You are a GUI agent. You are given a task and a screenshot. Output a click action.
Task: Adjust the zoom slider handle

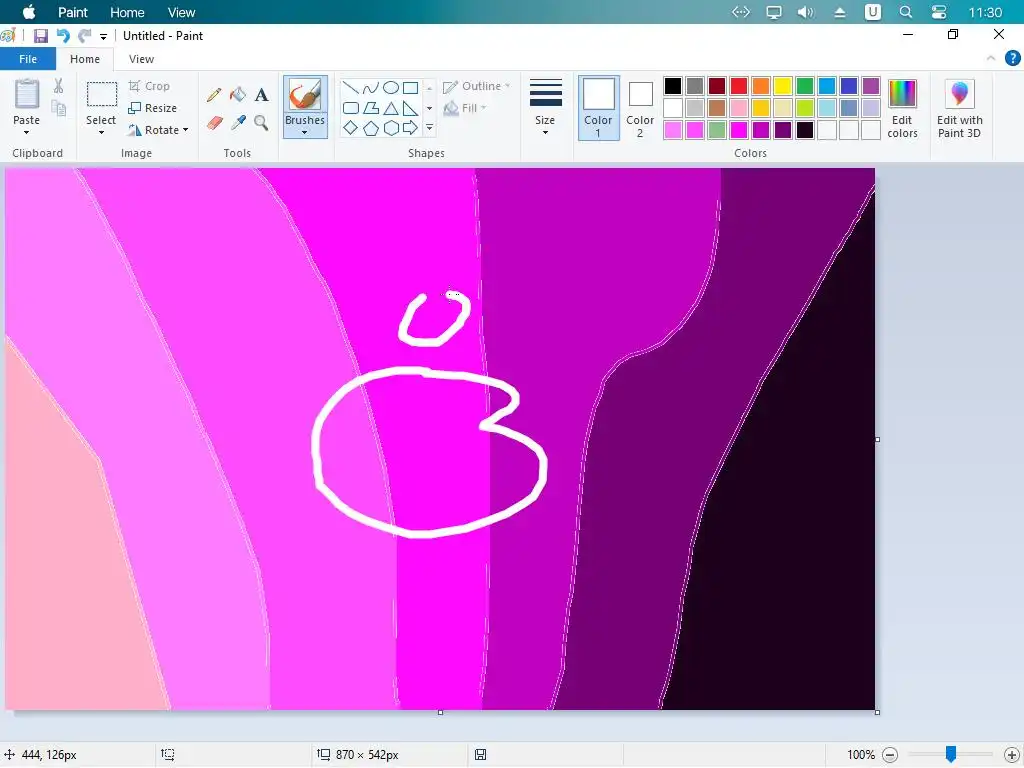click(x=951, y=754)
